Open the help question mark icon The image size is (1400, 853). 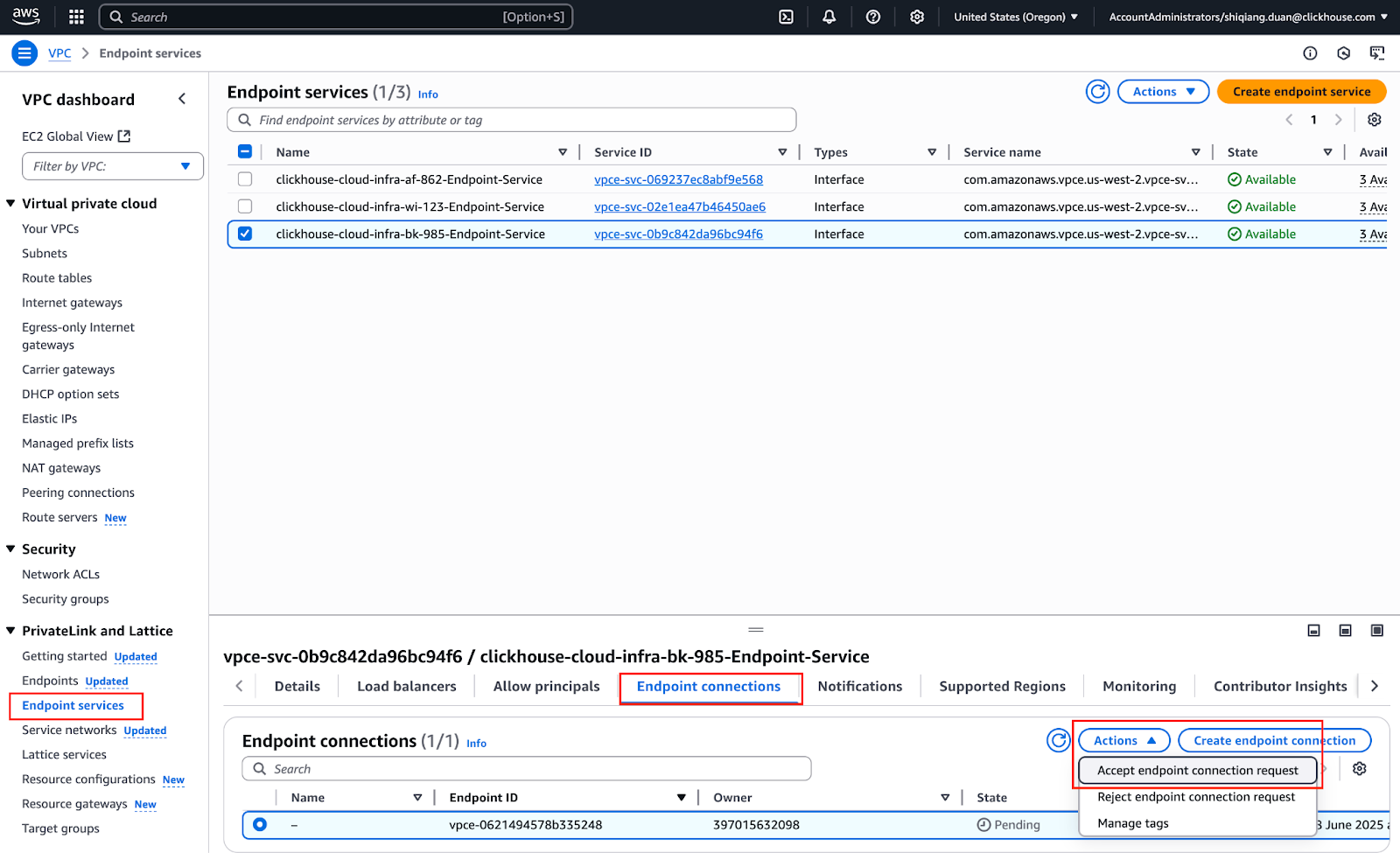tap(872, 17)
